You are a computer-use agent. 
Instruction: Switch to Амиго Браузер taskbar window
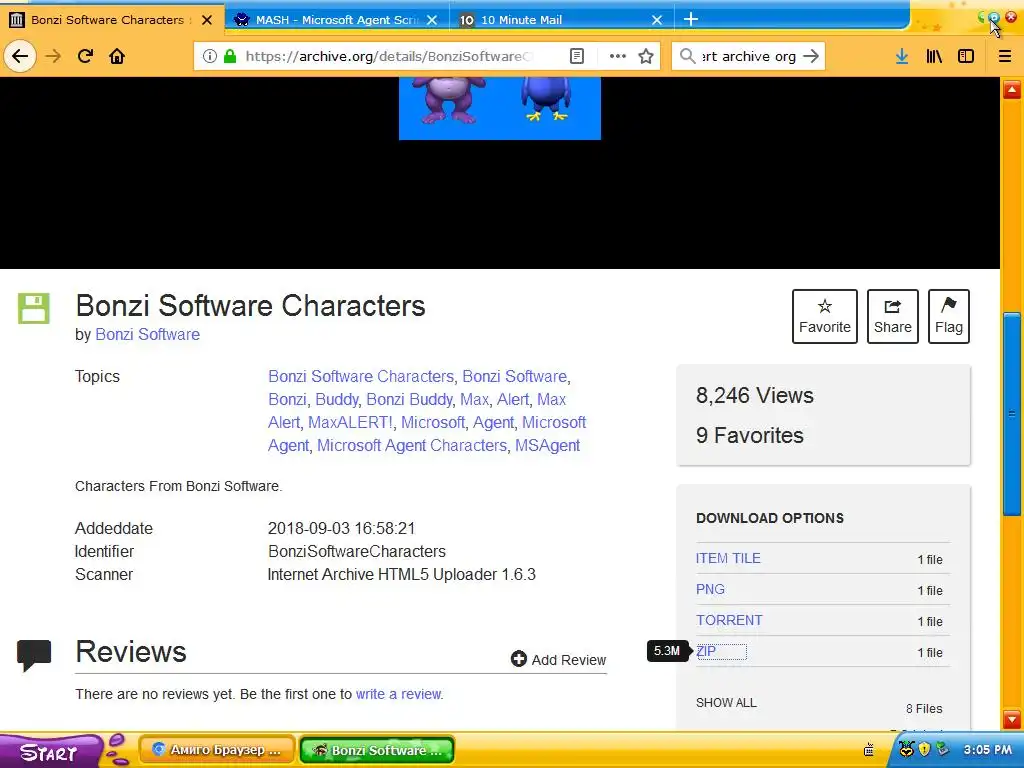pos(217,750)
